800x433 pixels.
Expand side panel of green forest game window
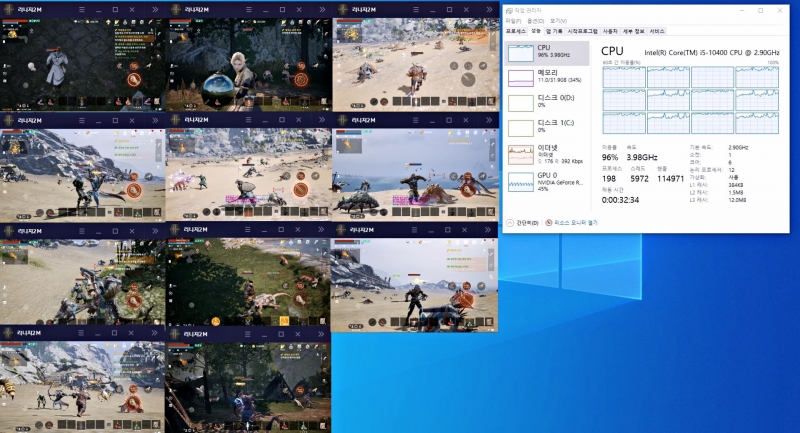coord(321,230)
